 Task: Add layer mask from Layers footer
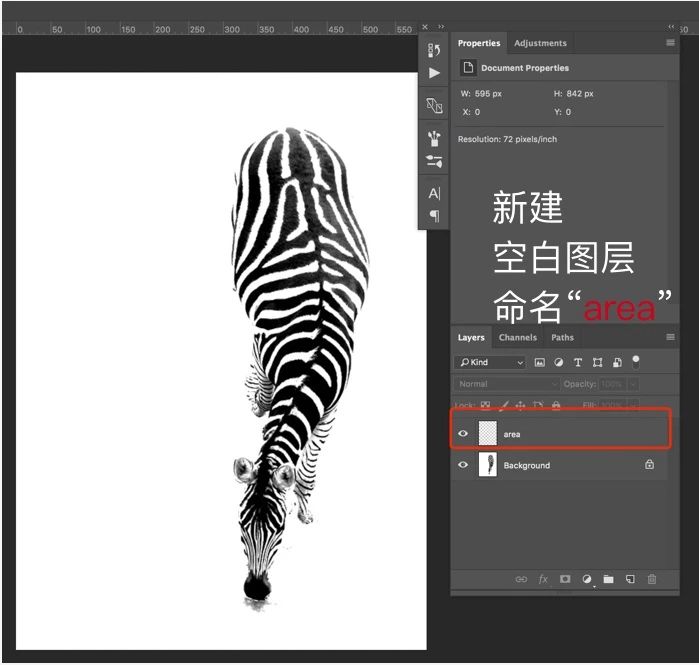[x=565, y=579]
